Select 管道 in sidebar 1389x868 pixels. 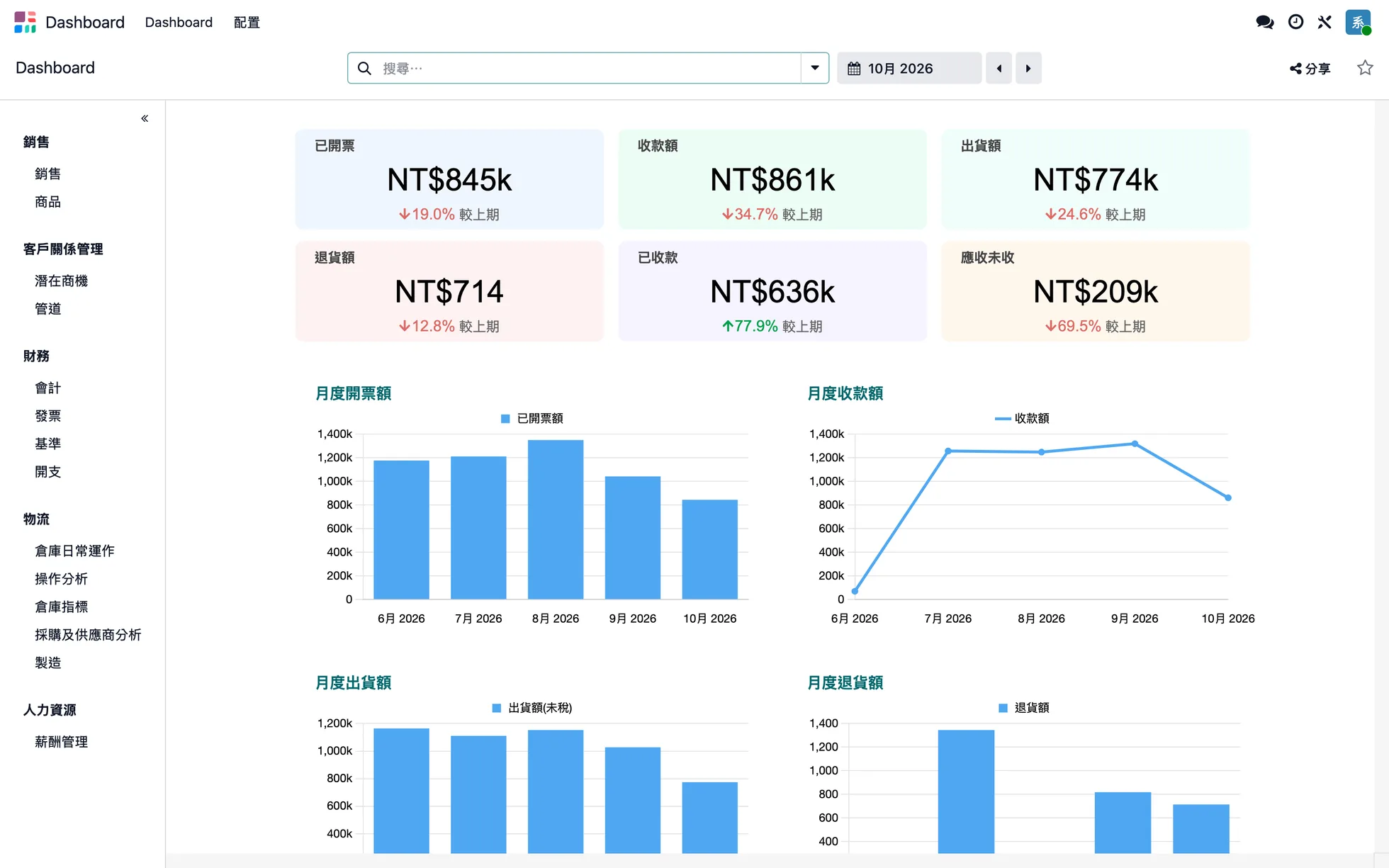pyautogui.click(x=47, y=309)
